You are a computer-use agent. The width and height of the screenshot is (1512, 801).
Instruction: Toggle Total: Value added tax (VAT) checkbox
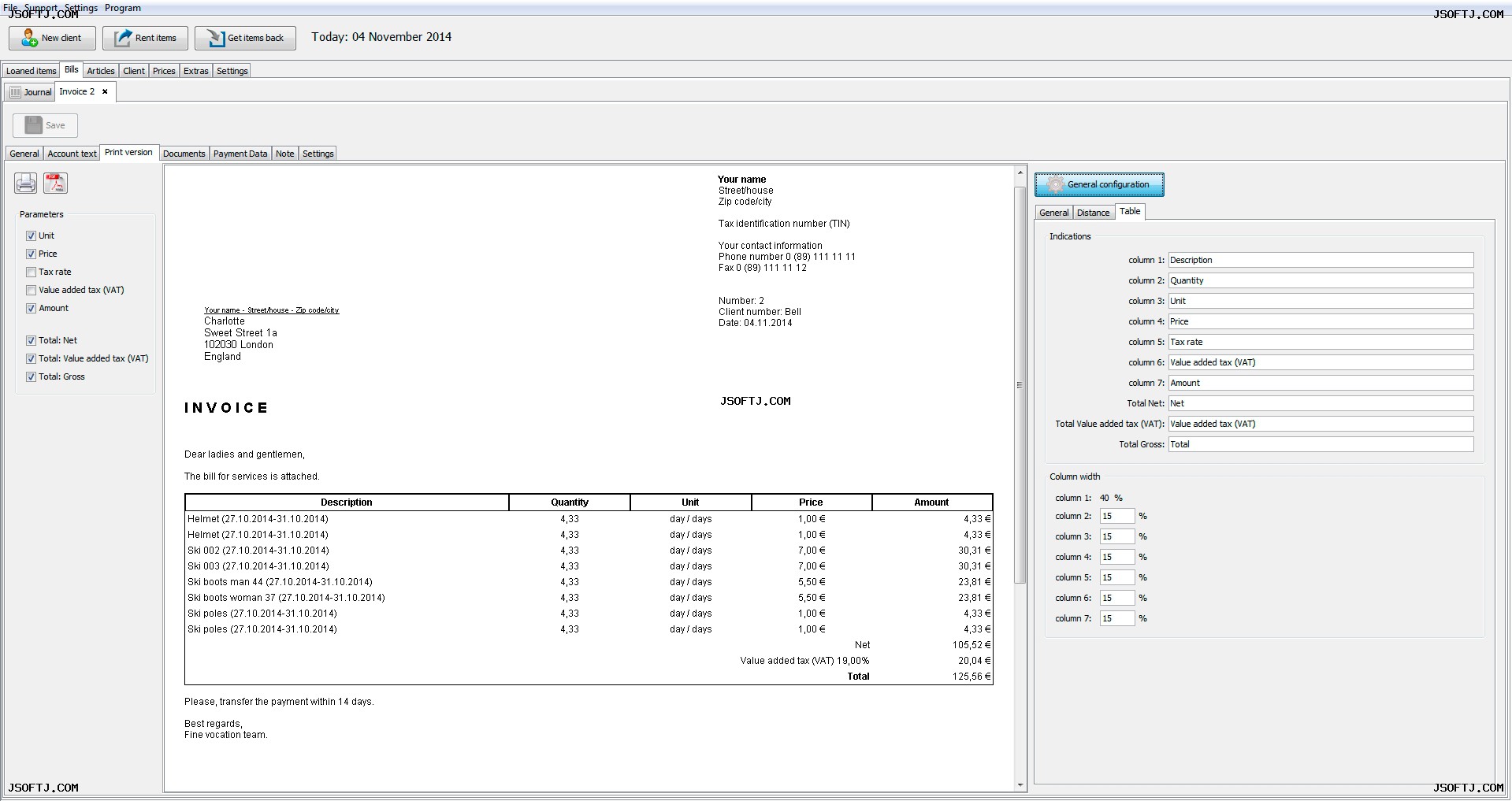[x=32, y=358]
